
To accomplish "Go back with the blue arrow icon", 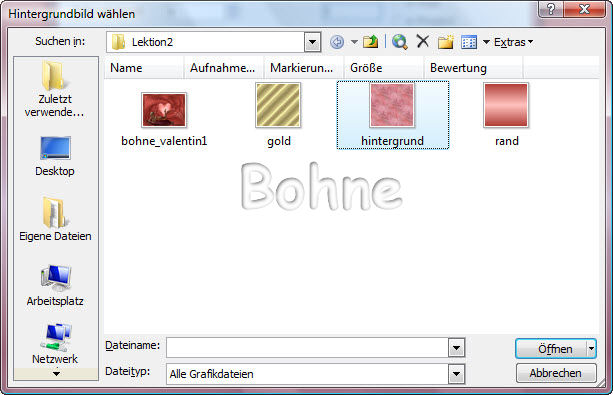I will [337, 42].
